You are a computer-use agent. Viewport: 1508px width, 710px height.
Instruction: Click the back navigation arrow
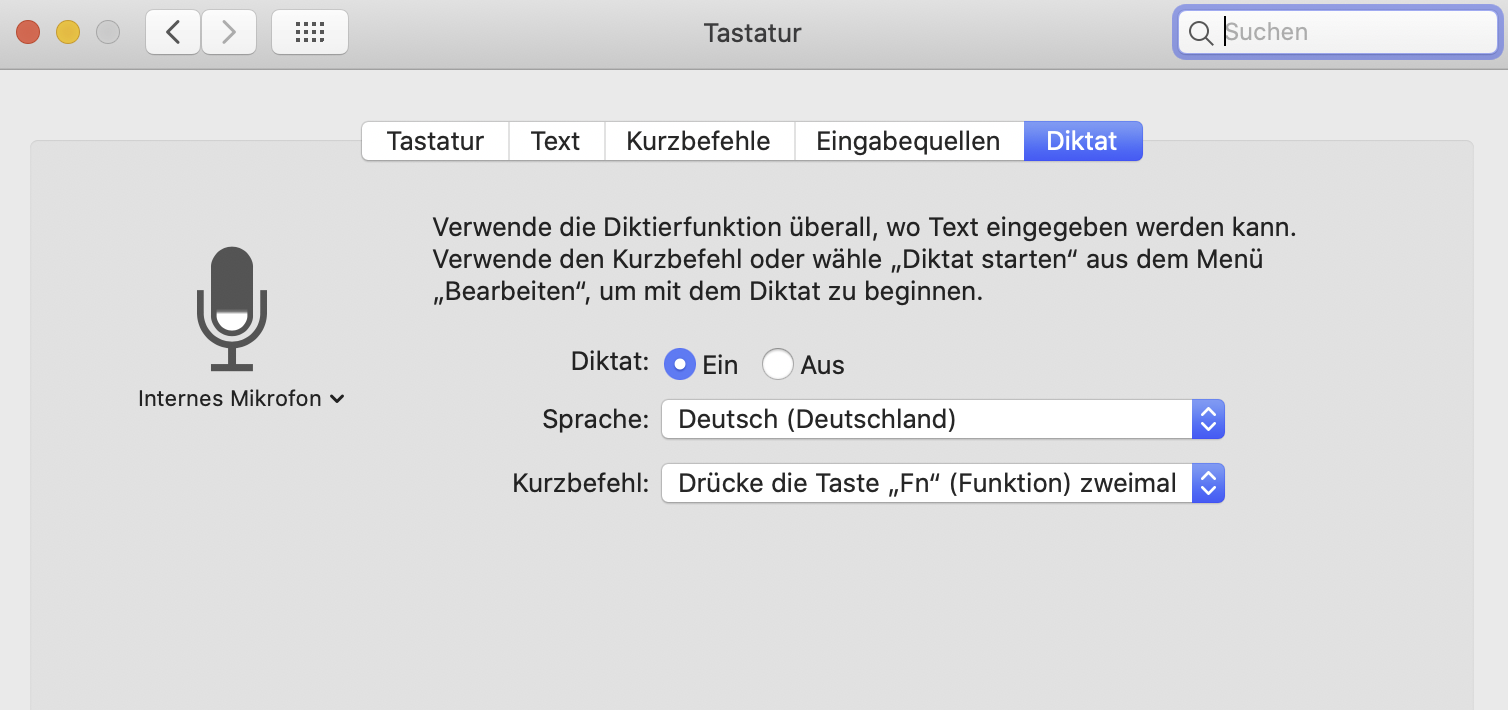173,32
